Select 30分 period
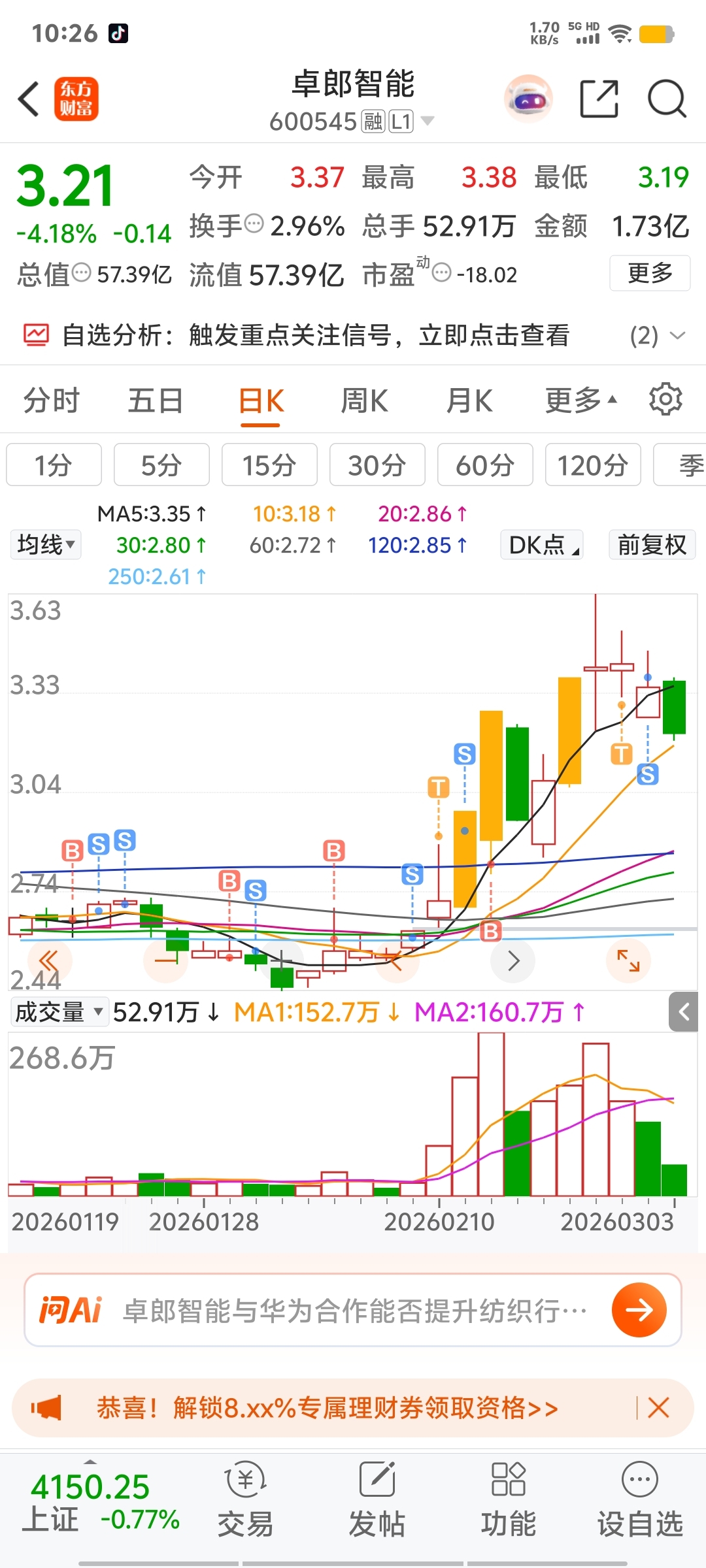This screenshot has height=1568, width=706. click(x=377, y=465)
